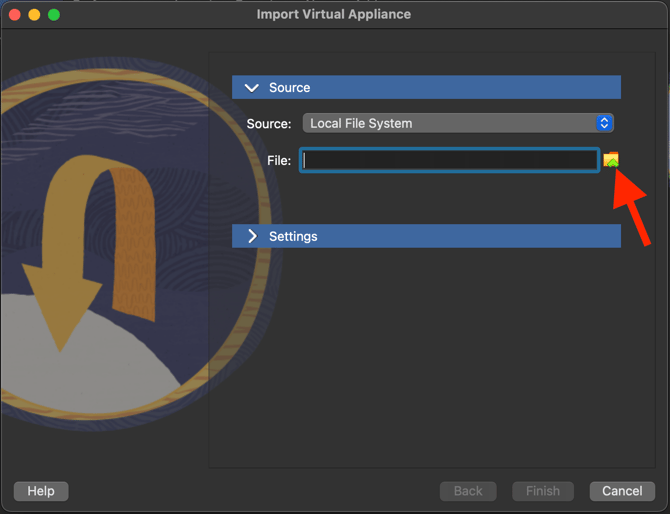Click the "File:" label

pyautogui.click(x=279, y=161)
